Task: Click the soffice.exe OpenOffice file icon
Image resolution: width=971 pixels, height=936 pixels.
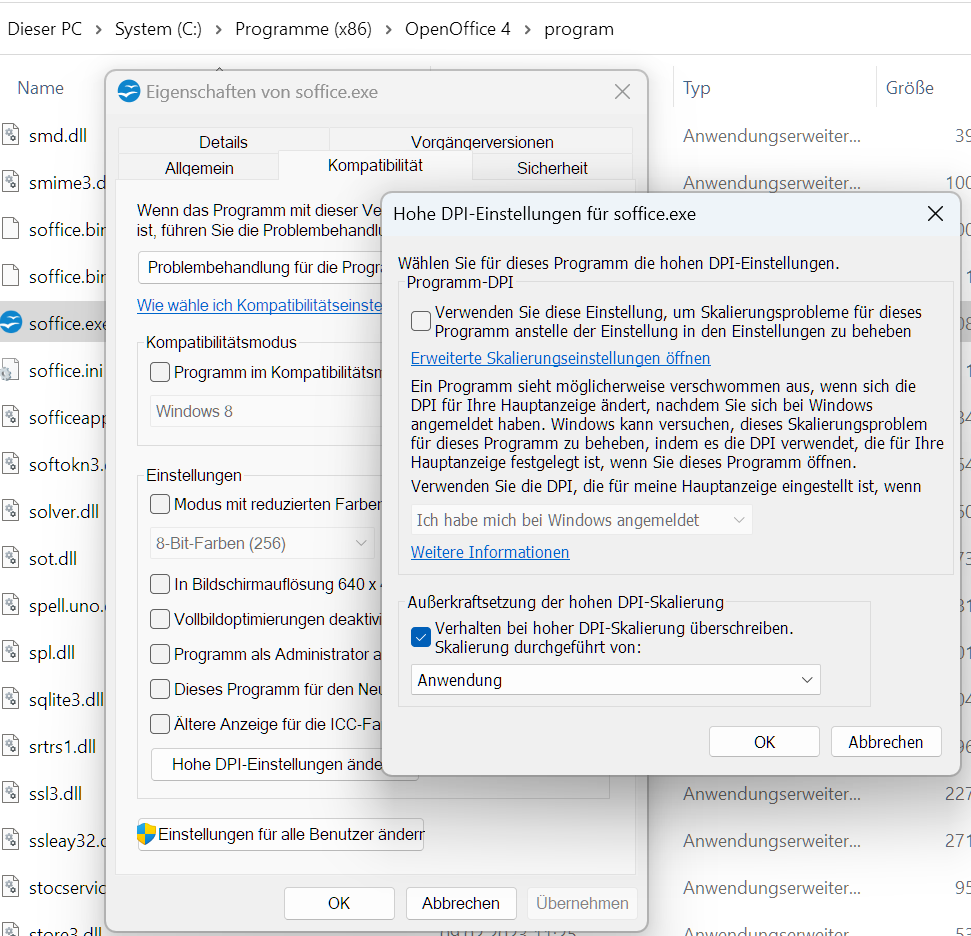Action: (11, 323)
